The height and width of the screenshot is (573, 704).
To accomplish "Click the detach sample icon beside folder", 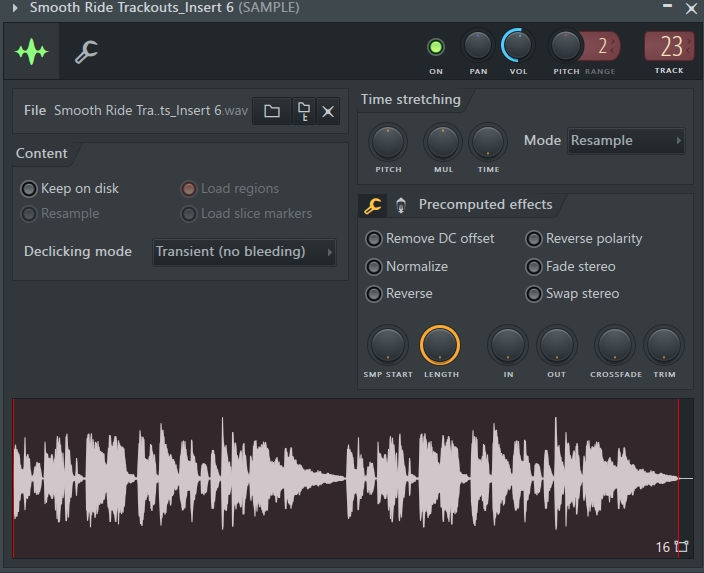I will coord(304,110).
